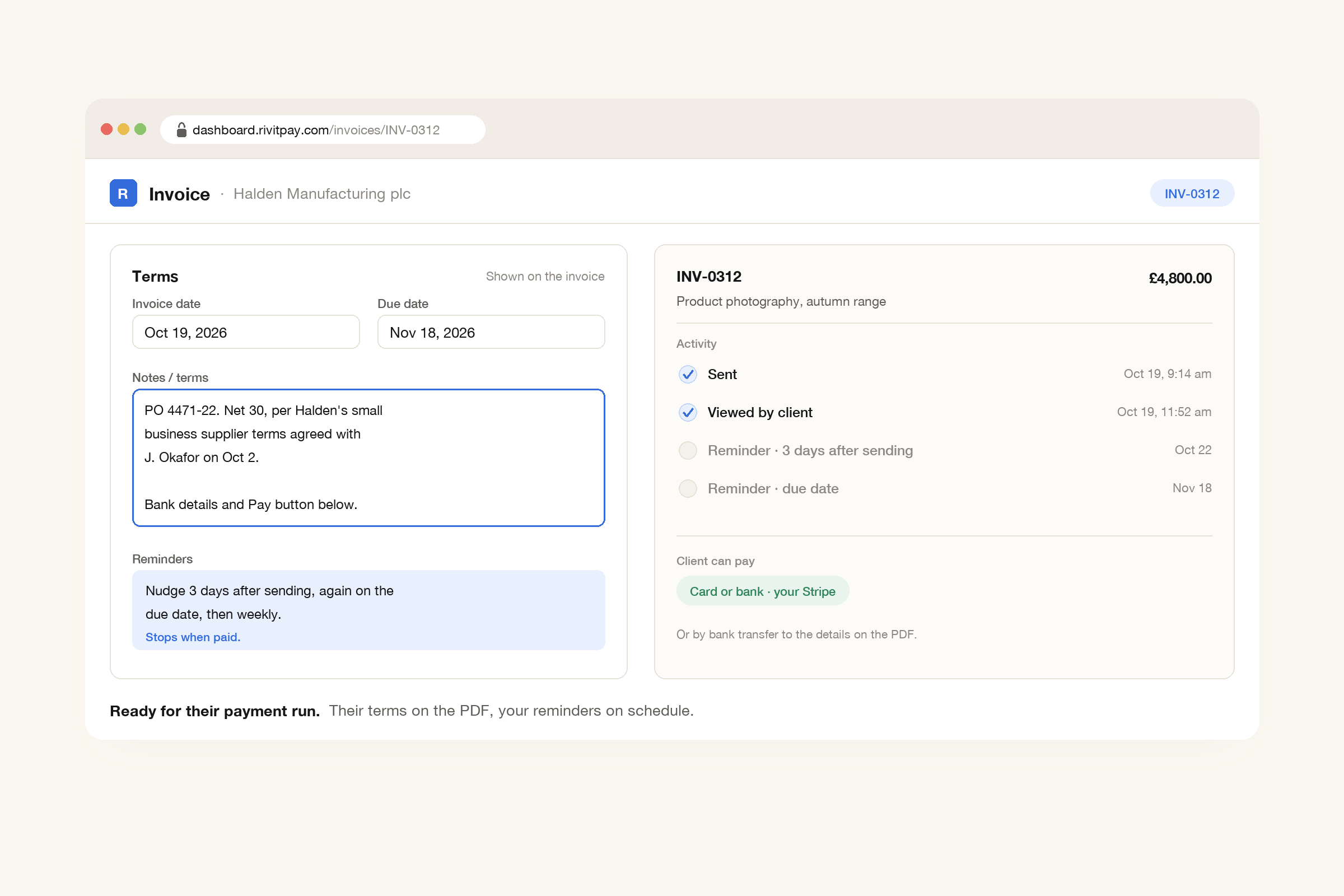Click the Halden Manufacturing plc client name
Screen dimensions: 1344x896
(321, 194)
